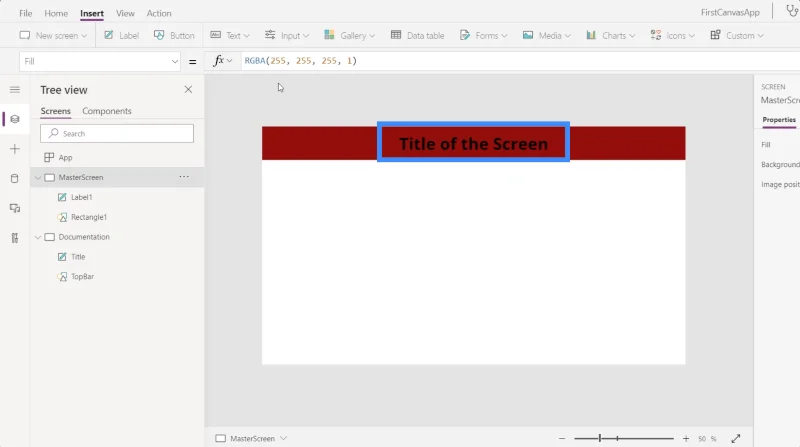800x447 pixels.
Task: Open the Text controls dropdown
Action: click(x=230, y=35)
